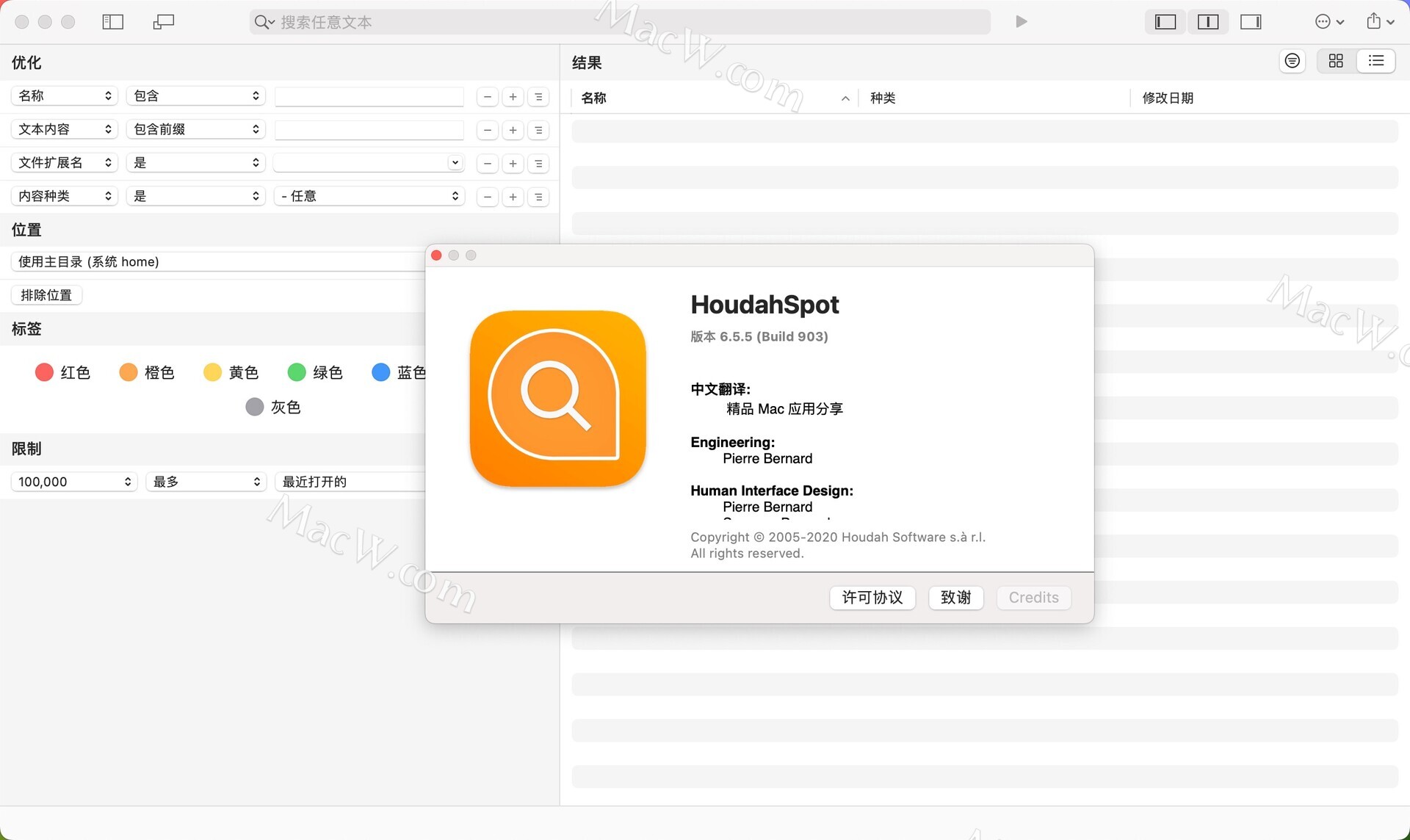Add a row after 名称 criterion

[513, 97]
